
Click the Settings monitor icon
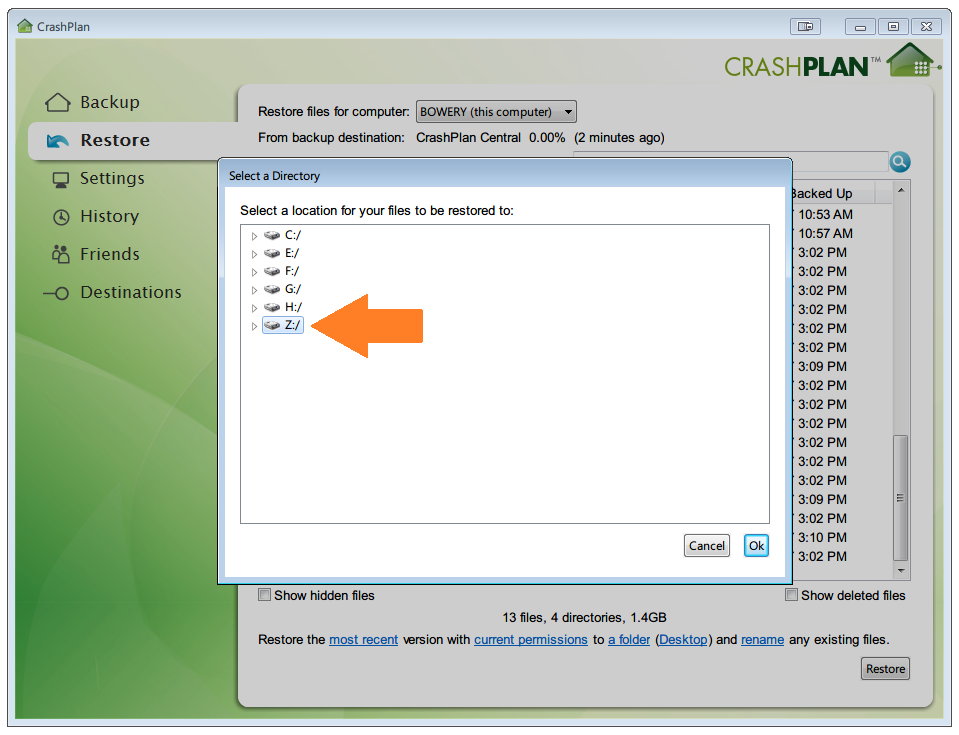click(x=61, y=179)
